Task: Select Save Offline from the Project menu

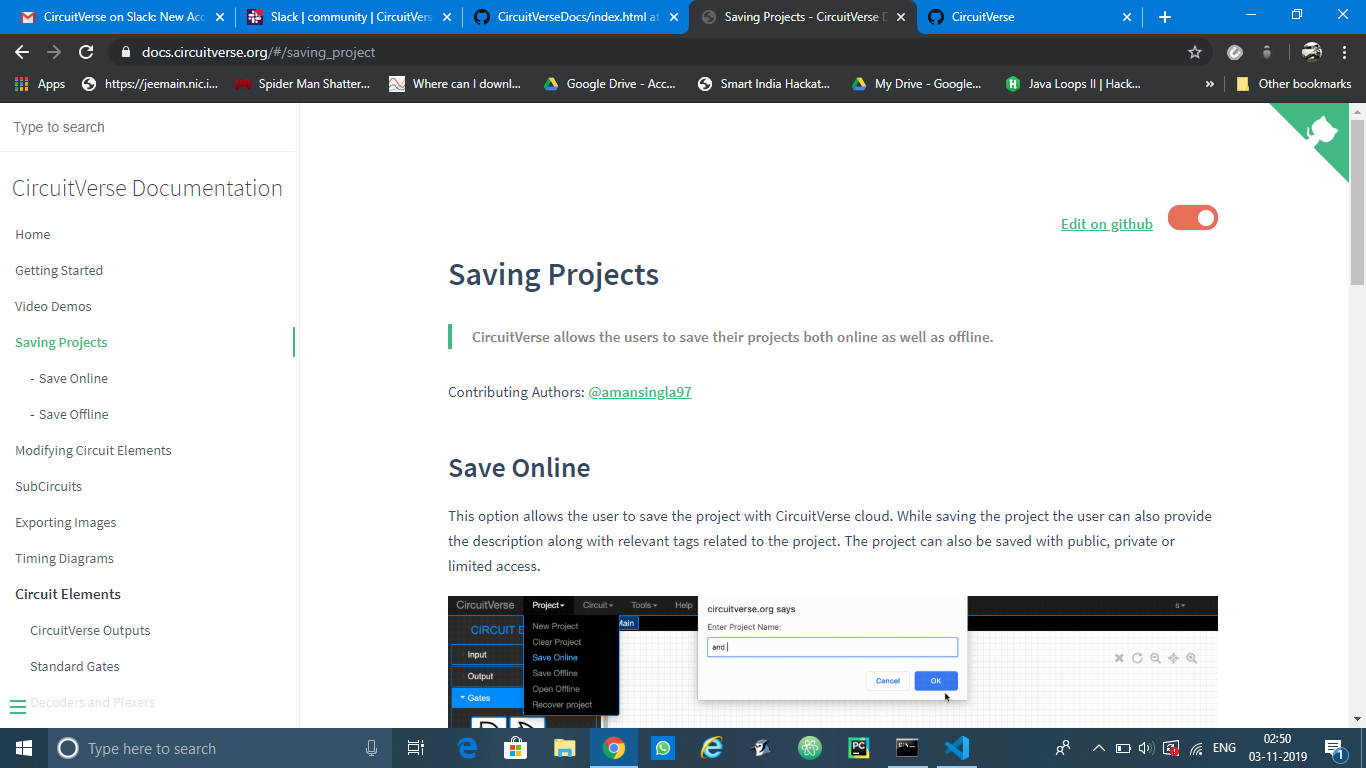Action: (555, 673)
